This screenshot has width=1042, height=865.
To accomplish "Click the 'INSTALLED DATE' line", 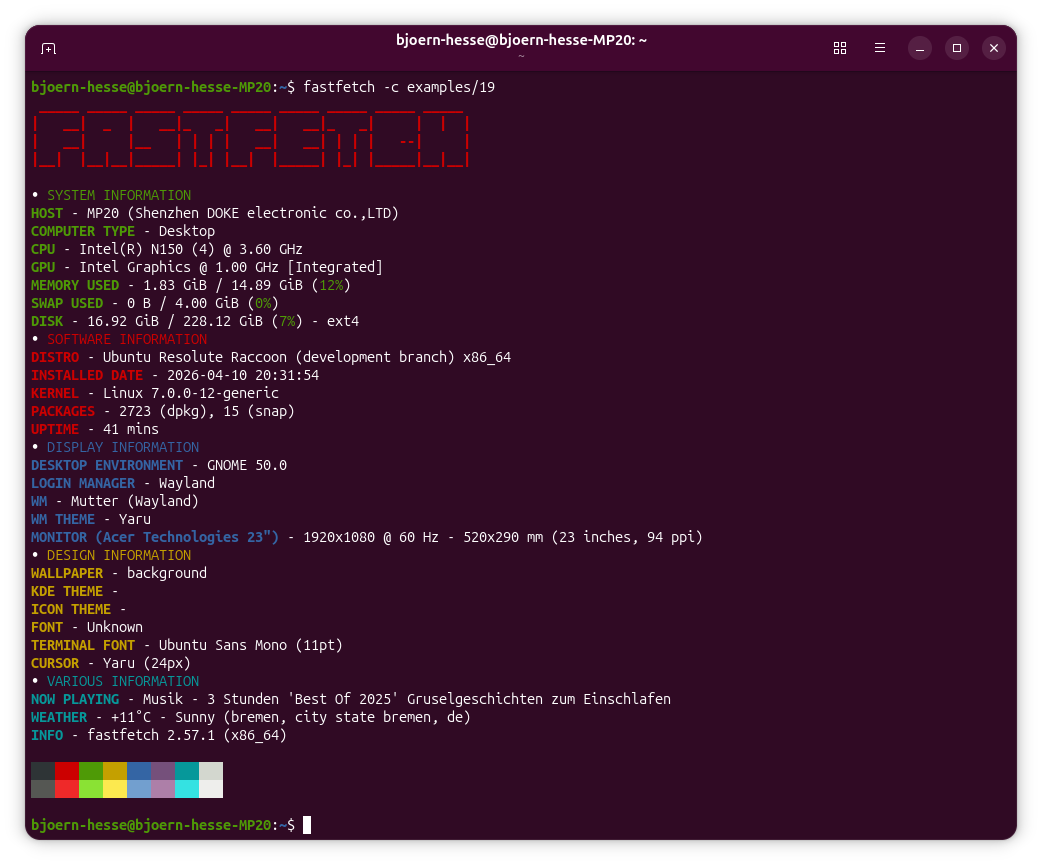I will pos(175,375).
